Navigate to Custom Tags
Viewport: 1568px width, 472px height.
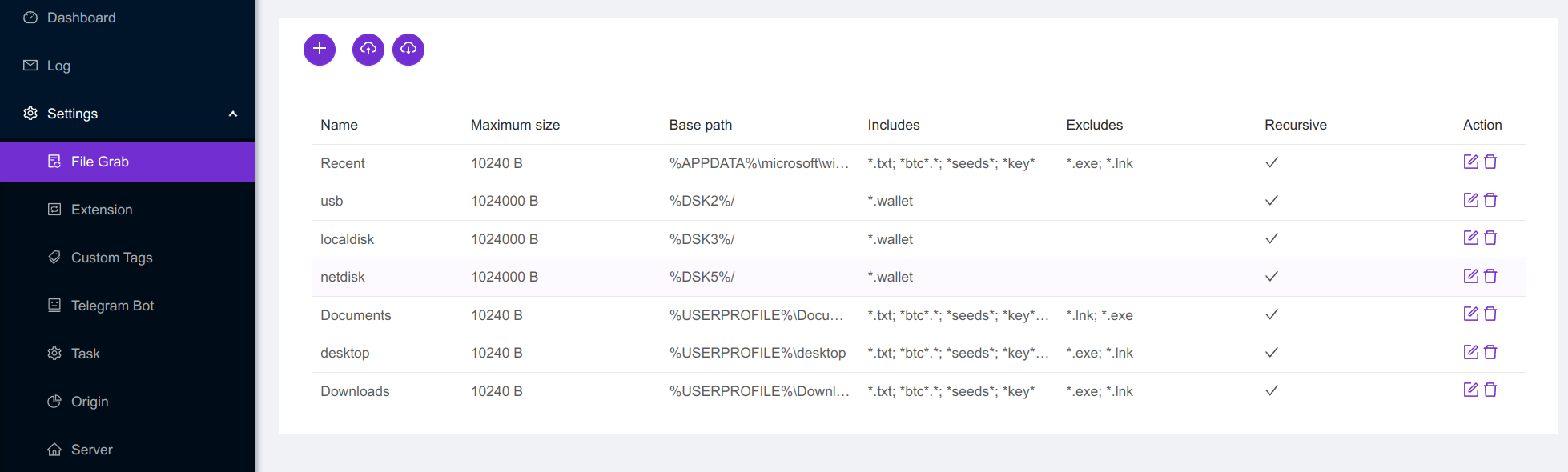pyautogui.click(x=111, y=258)
